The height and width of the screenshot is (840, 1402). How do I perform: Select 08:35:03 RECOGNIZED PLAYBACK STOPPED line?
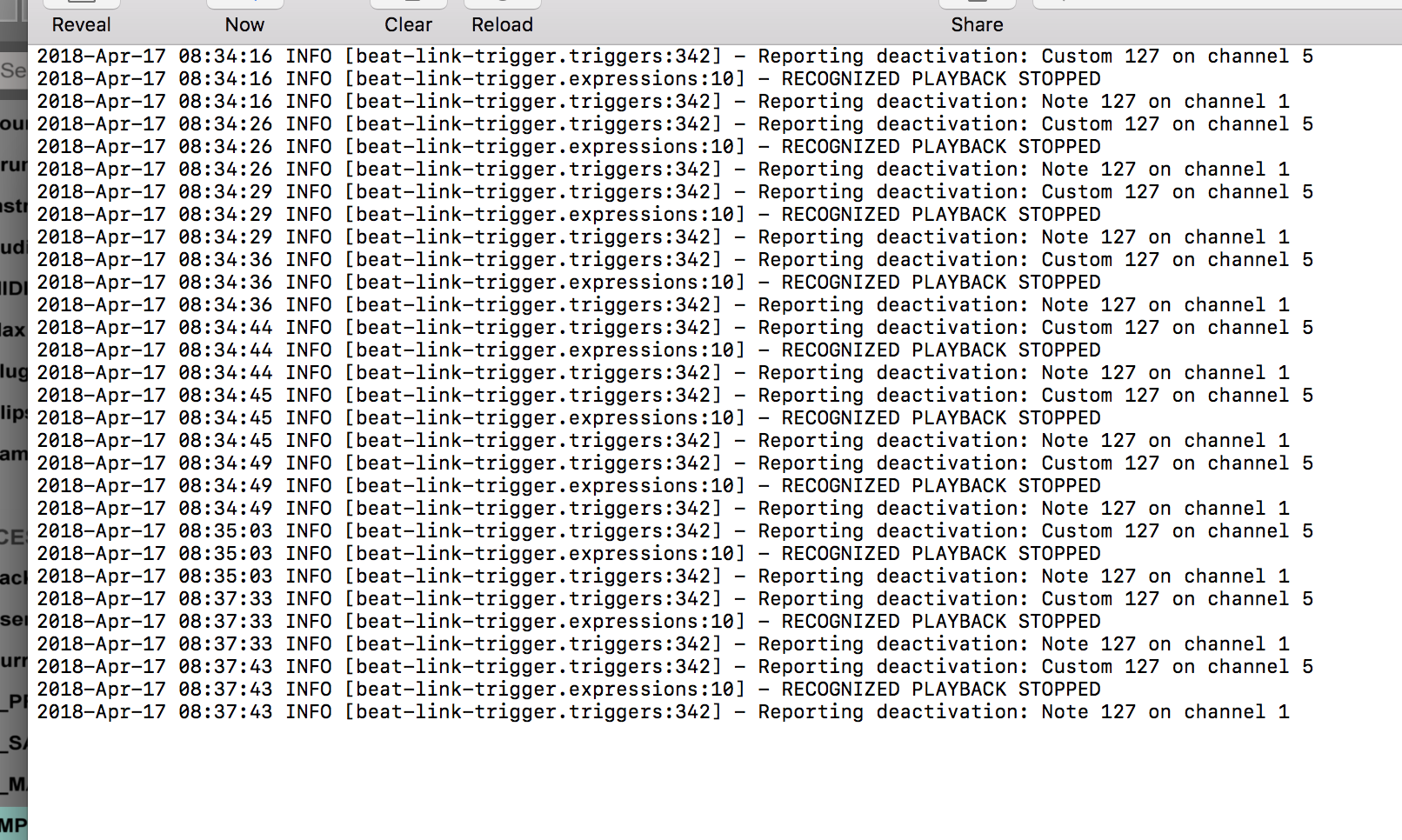[x=569, y=554]
